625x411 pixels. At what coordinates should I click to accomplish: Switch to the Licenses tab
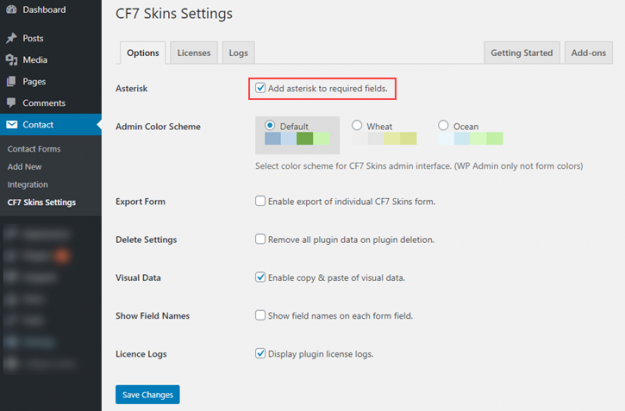coord(194,53)
